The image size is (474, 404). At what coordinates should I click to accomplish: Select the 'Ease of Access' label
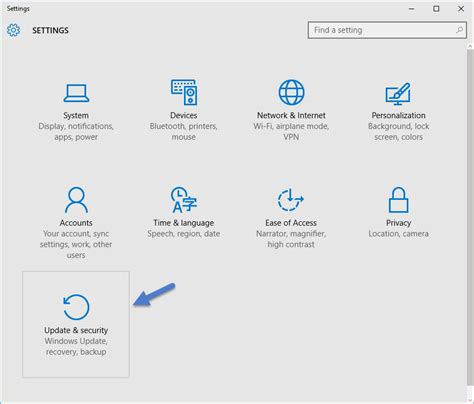(x=291, y=223)
